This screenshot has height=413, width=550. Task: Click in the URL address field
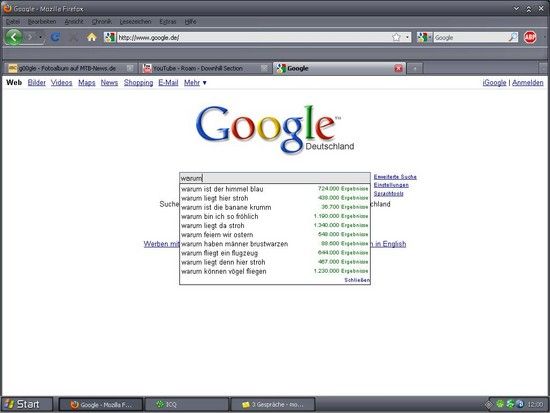point(254,37)
